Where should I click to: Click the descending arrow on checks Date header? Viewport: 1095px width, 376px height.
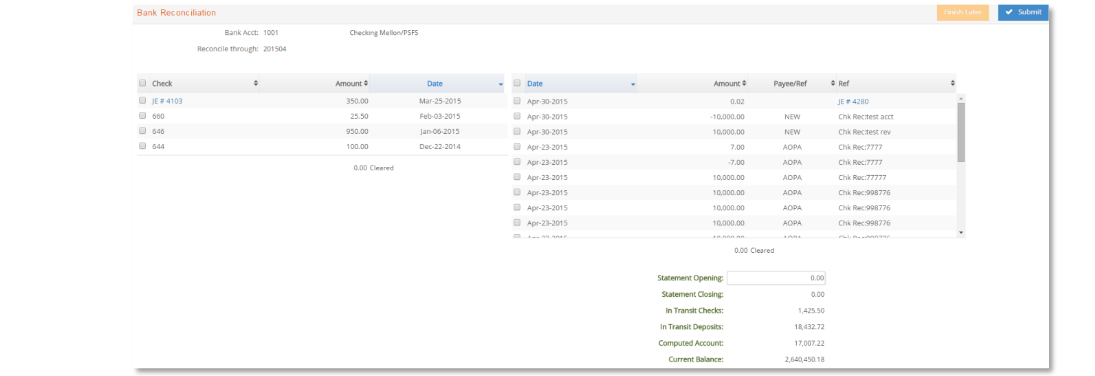pyautogui.click(x=501, y=85)
